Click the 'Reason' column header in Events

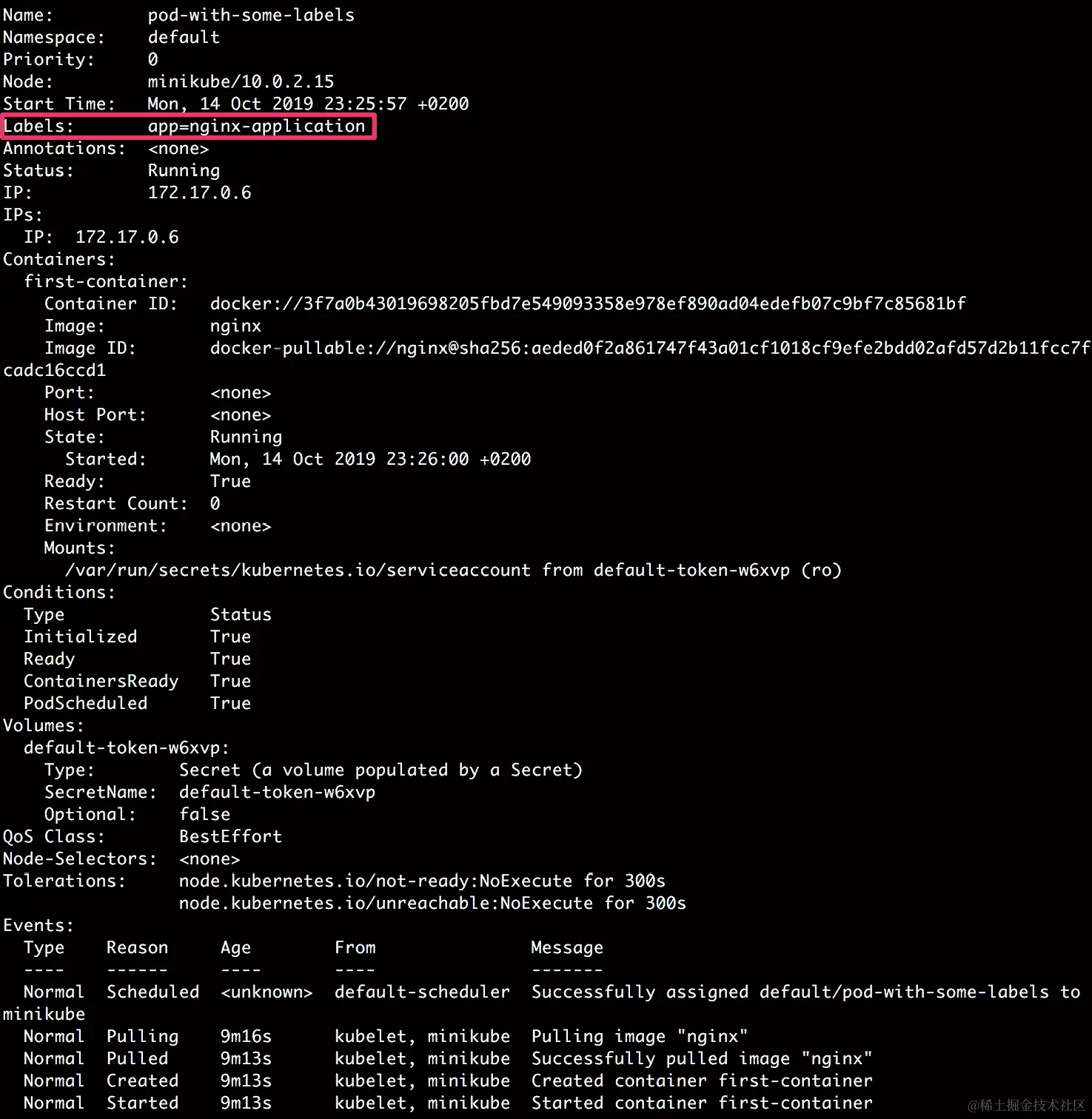tap(137, 947)
